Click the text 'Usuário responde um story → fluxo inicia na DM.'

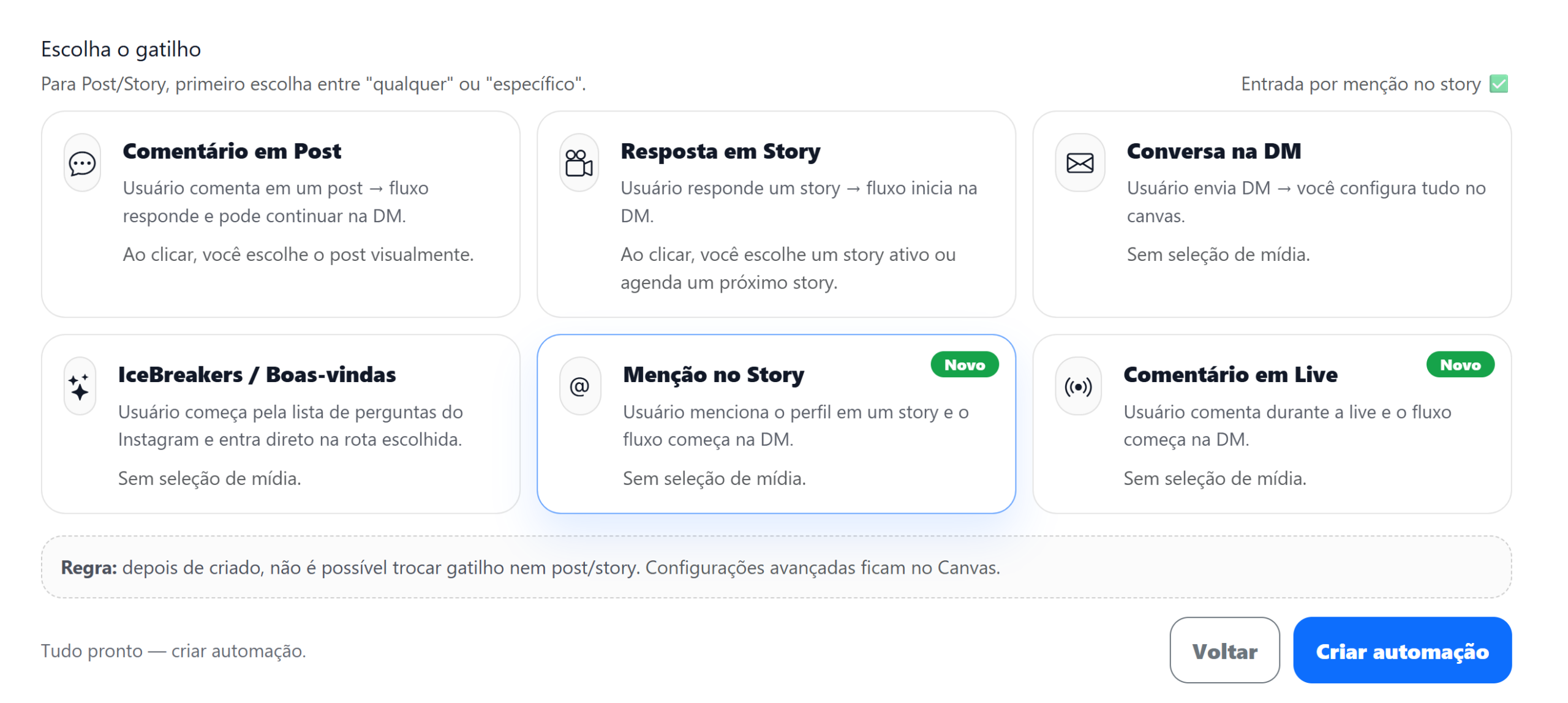pyautogui.click(x=799, y=202)
